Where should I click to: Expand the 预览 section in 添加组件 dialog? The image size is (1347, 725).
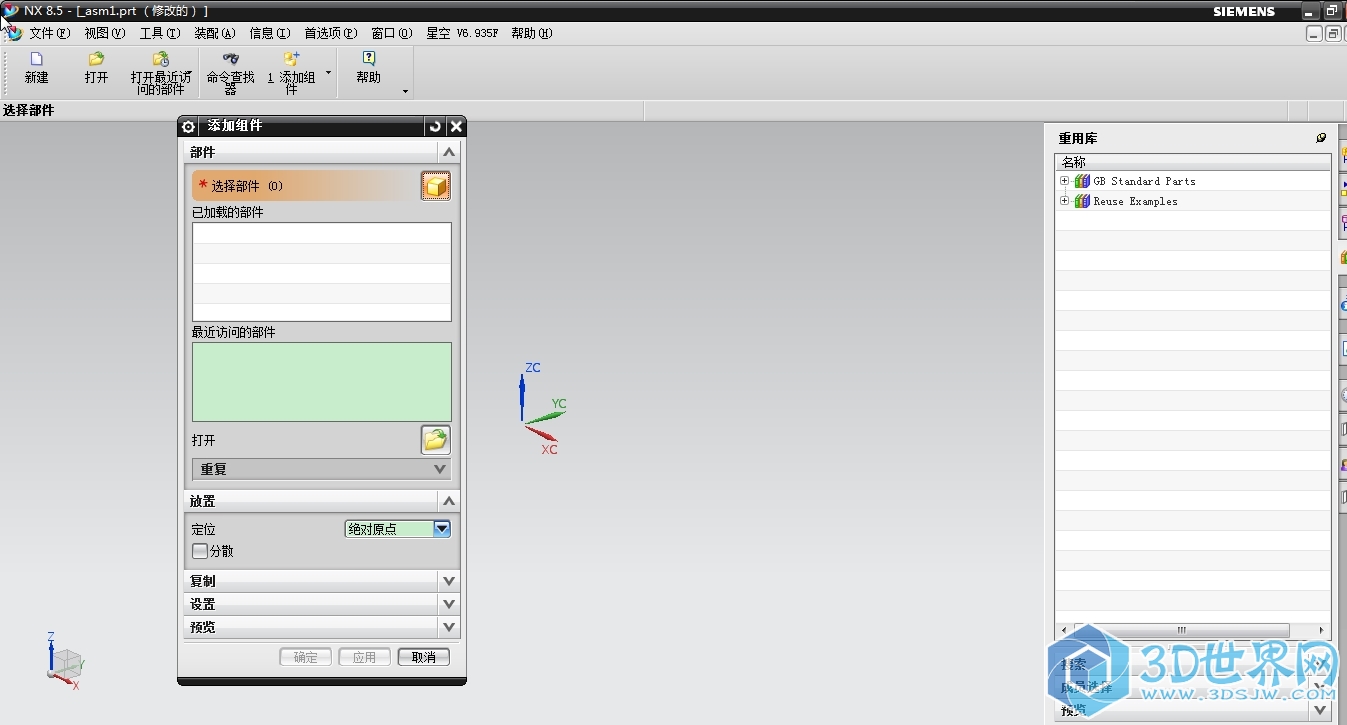[x=322, y=627]
